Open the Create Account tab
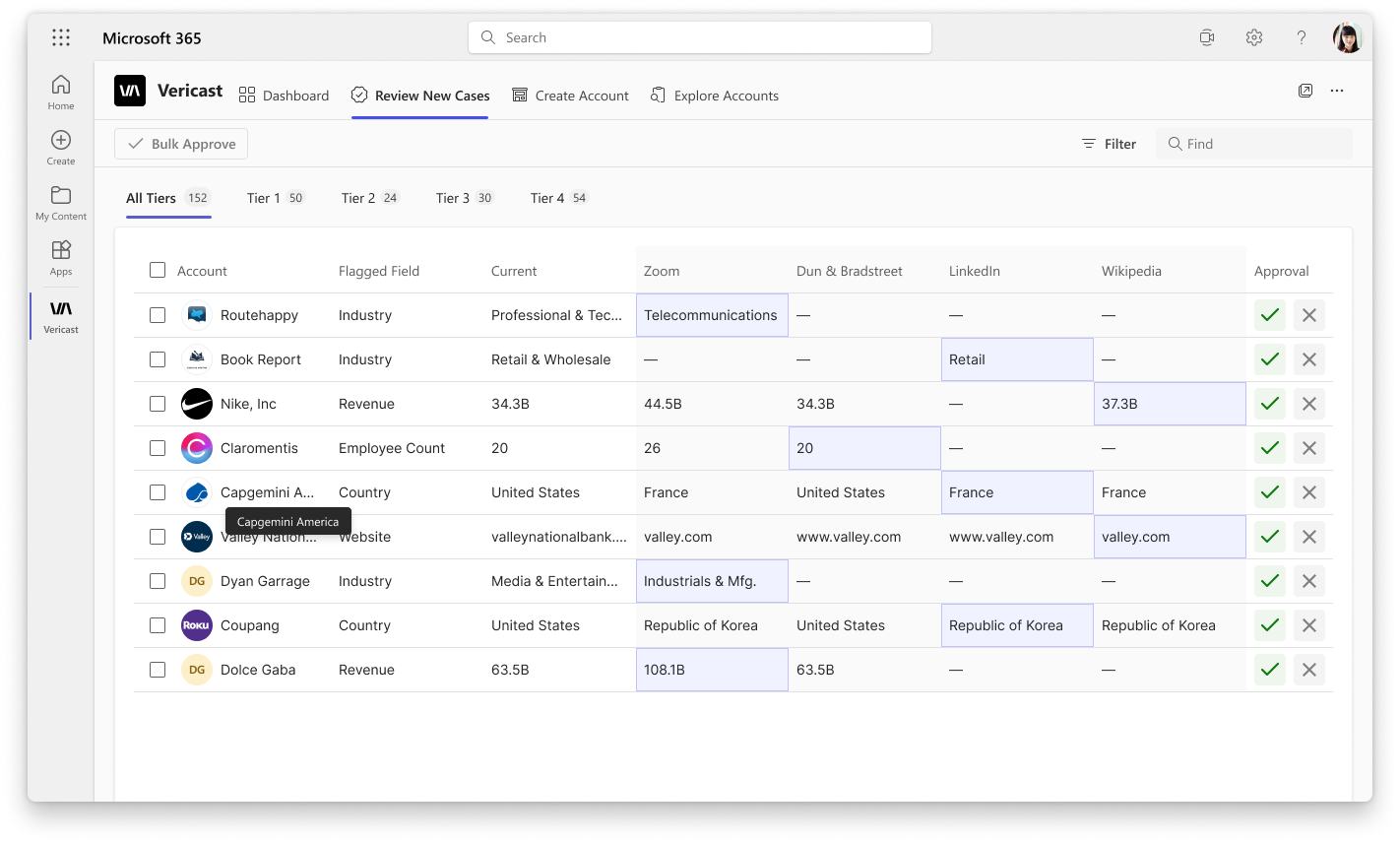The height and width of the screenshot is (843, 1400). point(570,96)
